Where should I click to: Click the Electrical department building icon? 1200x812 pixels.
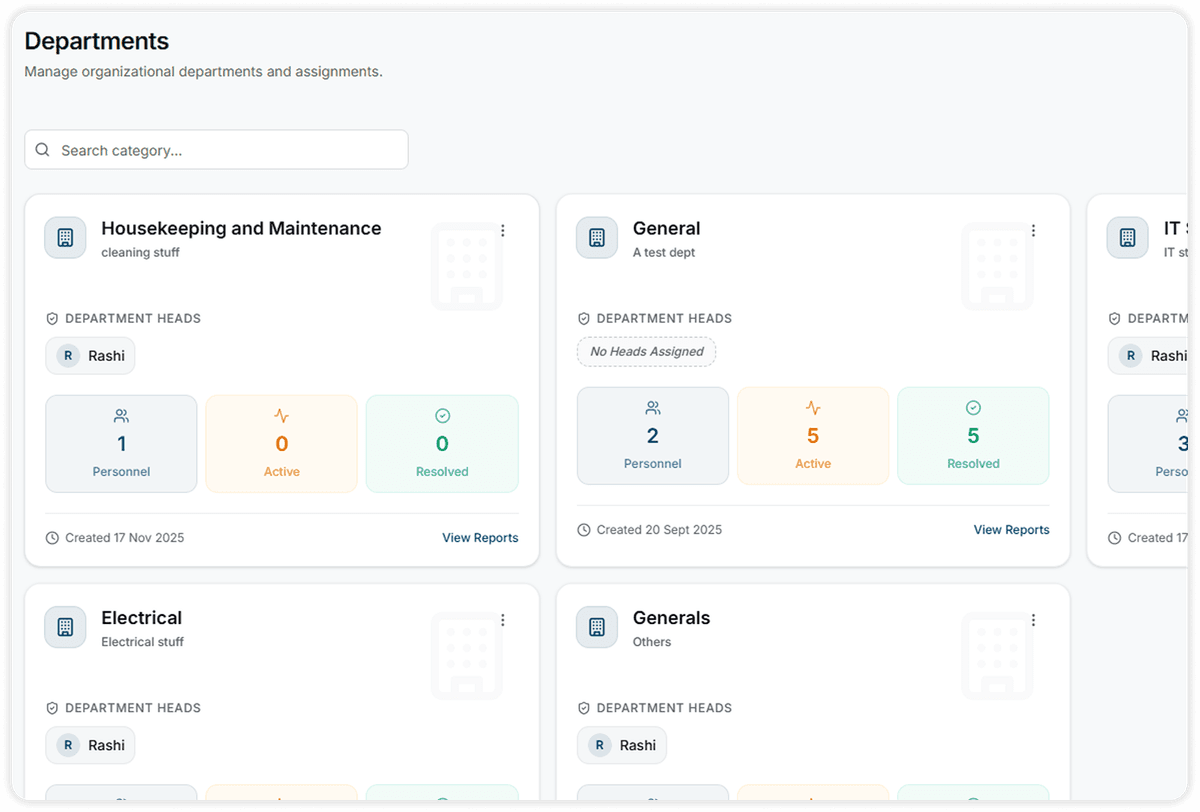coord(65,627)
